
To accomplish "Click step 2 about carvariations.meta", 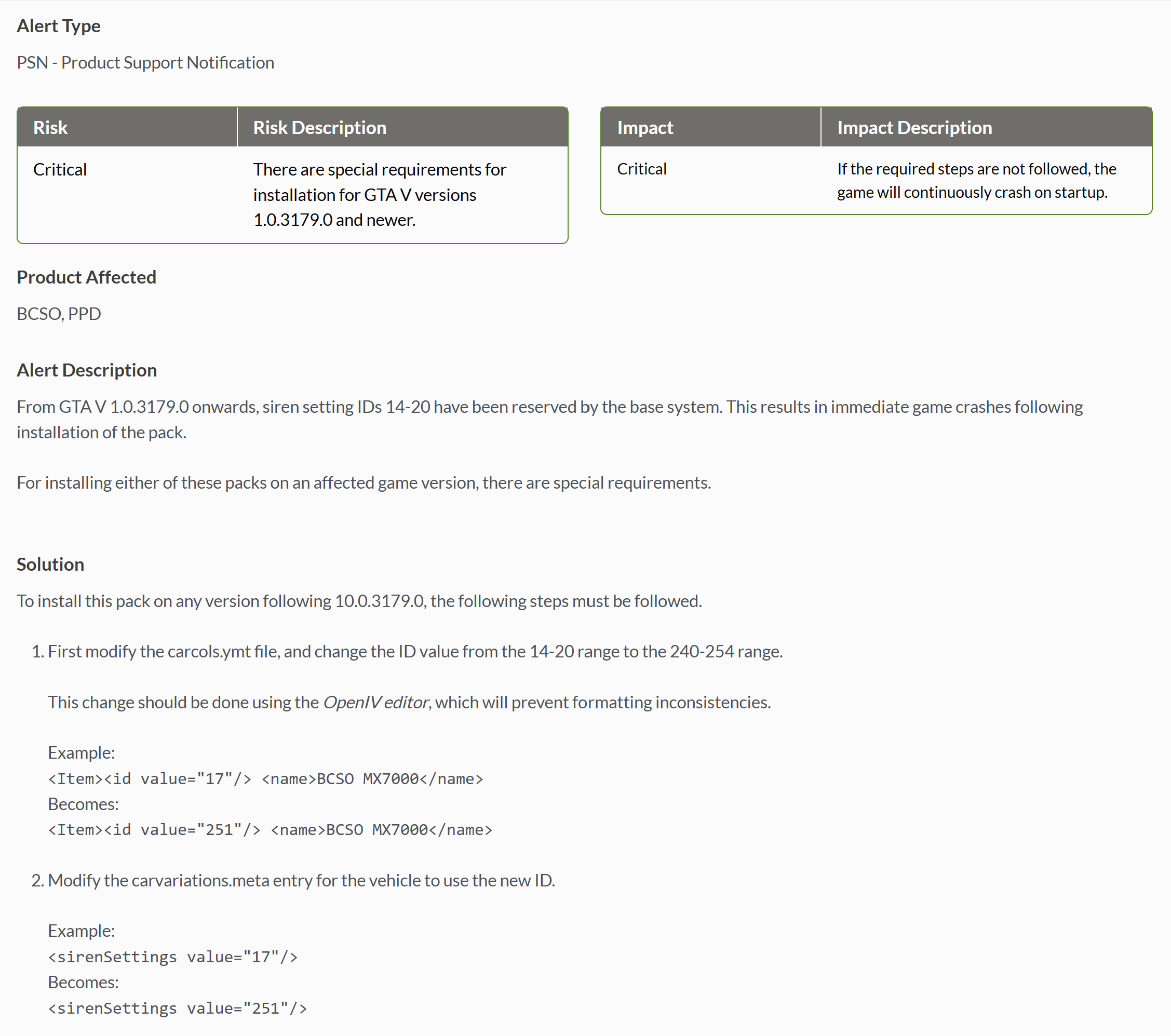I will [301, 881].
